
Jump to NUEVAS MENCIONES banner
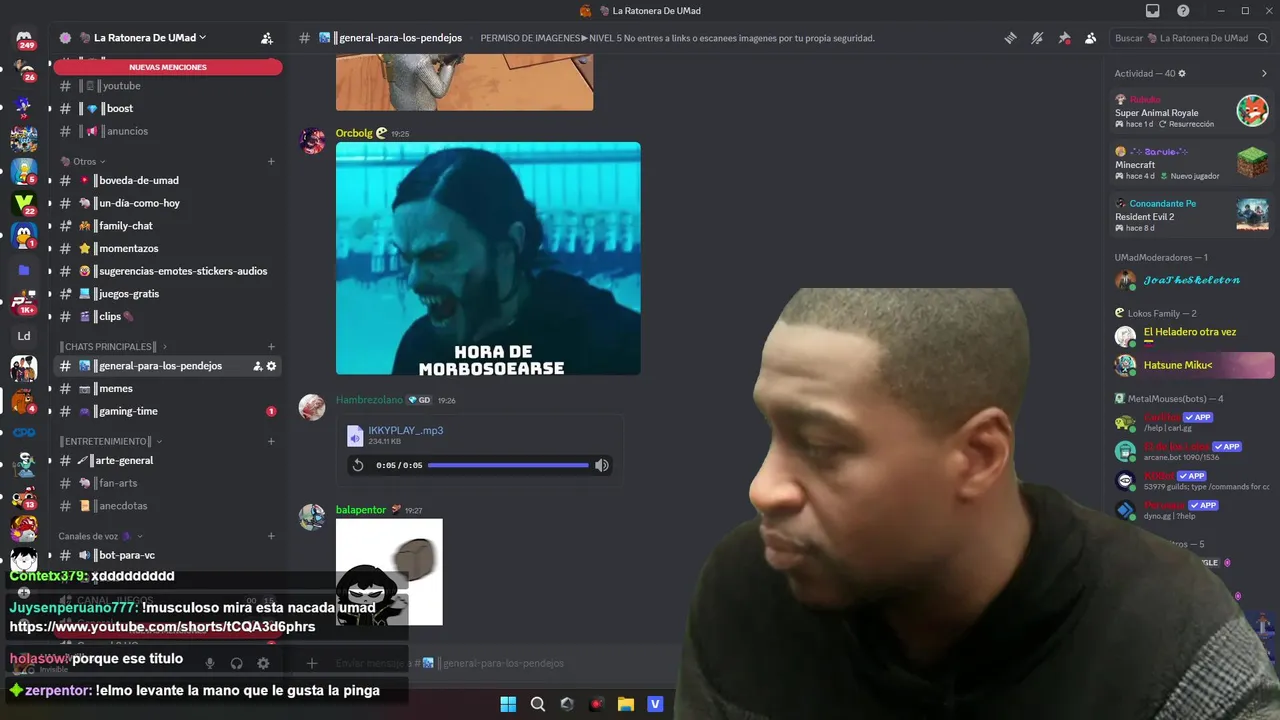[x=168, y=67]
